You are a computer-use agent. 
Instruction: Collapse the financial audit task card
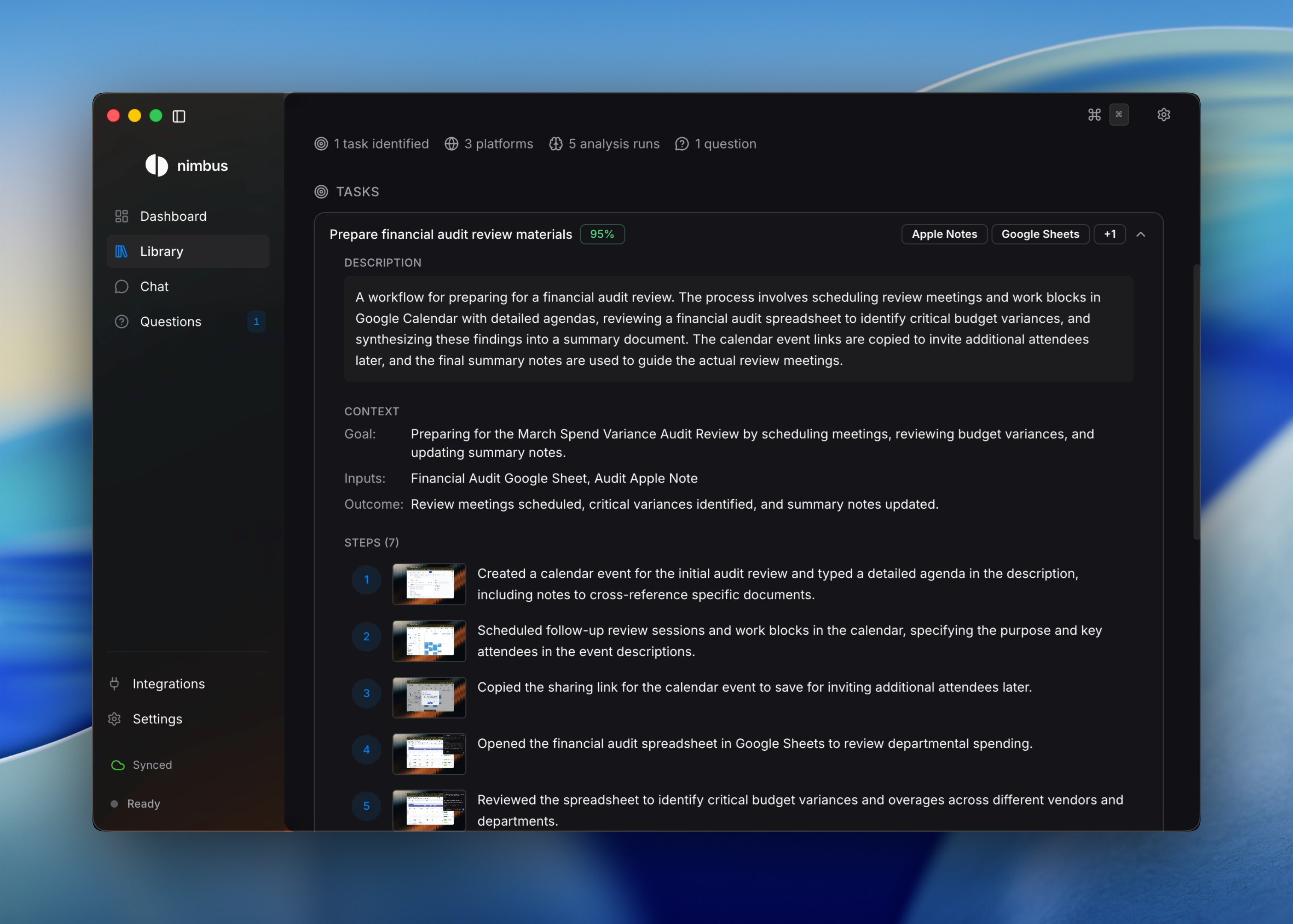(x=1141, y=234)
